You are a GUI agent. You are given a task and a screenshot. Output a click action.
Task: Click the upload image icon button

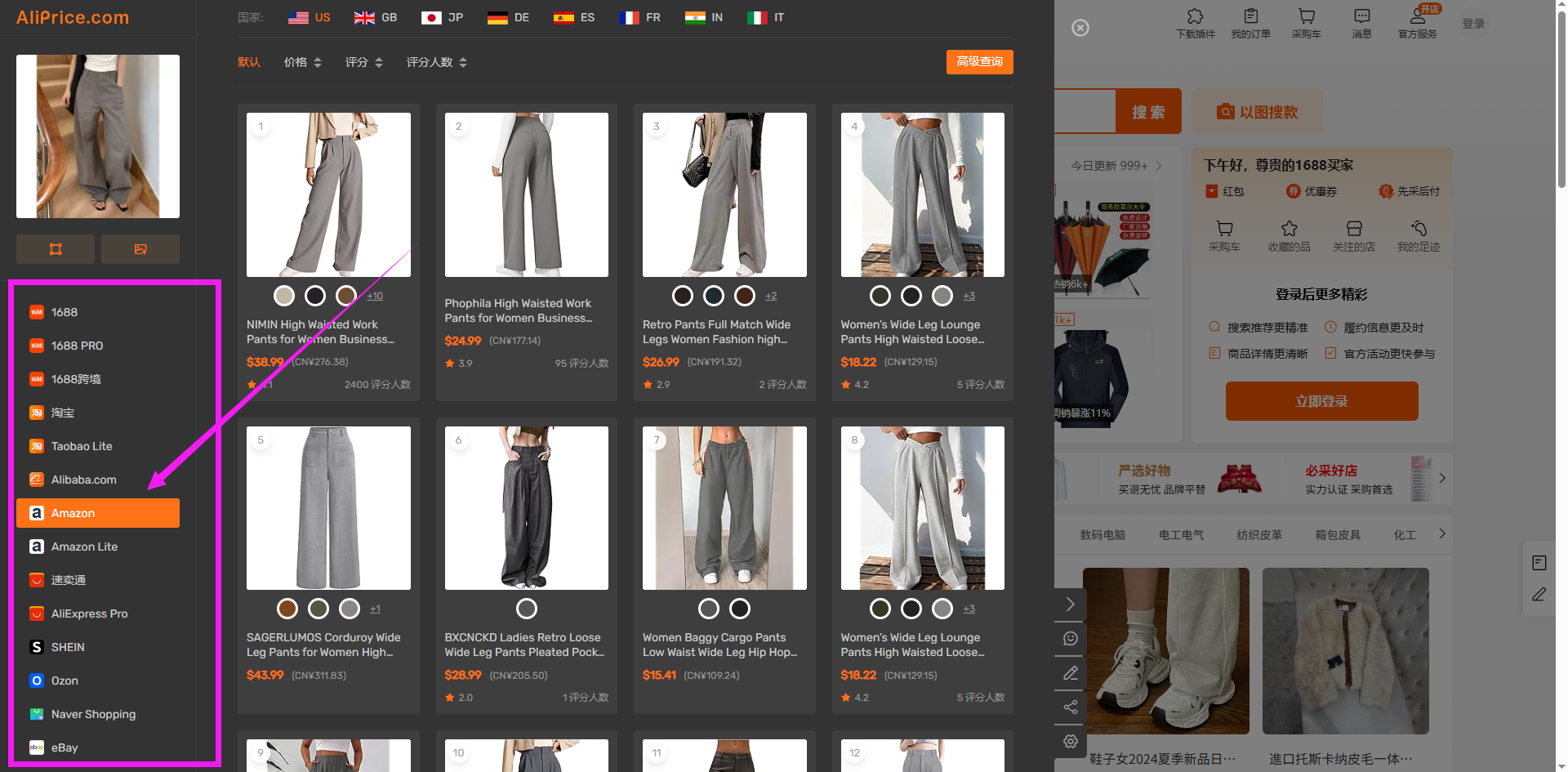tap(140, 249)
